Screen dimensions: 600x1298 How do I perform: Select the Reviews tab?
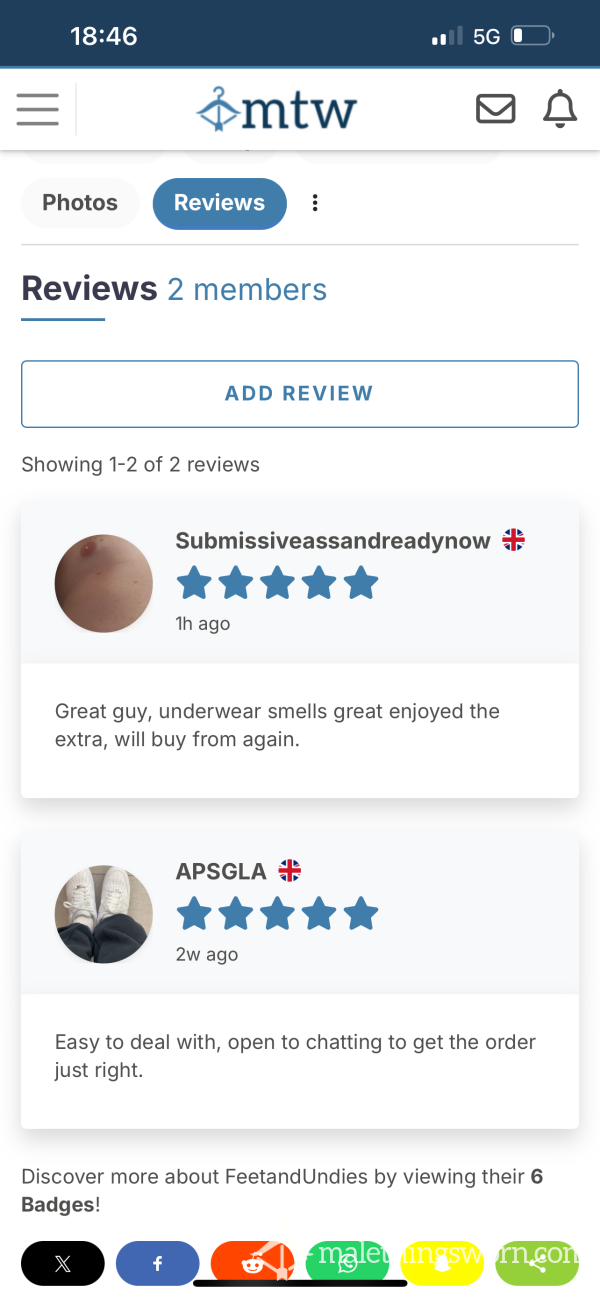coord(219,203)
